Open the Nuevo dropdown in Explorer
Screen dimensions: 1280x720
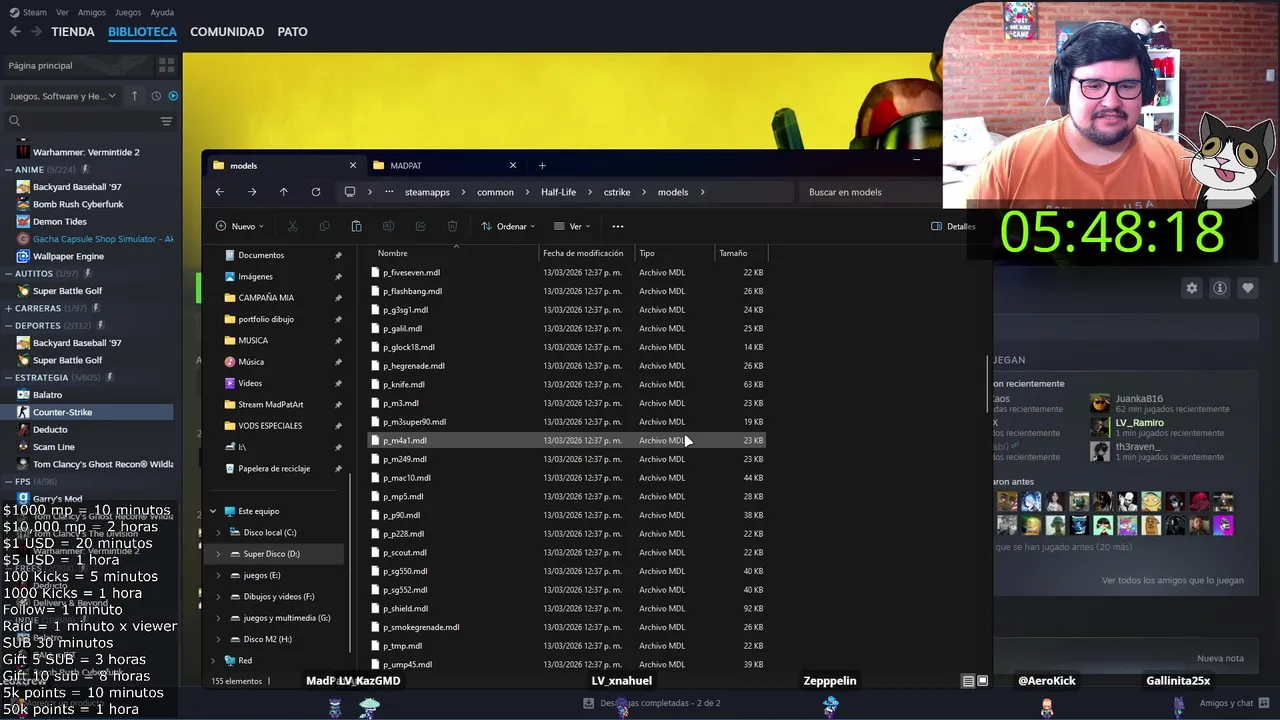point(241,226)
